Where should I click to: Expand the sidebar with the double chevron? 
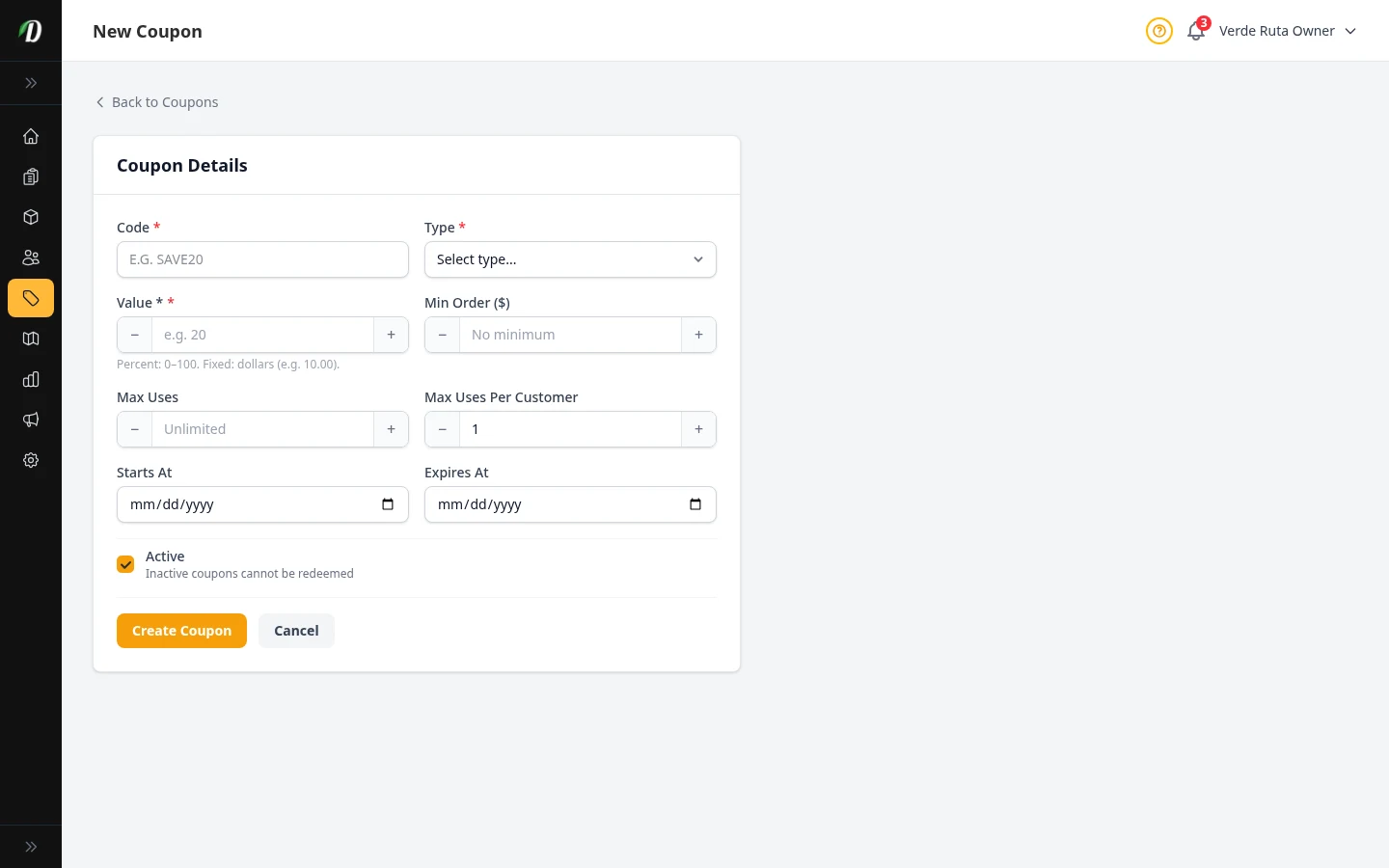[31, 83]
